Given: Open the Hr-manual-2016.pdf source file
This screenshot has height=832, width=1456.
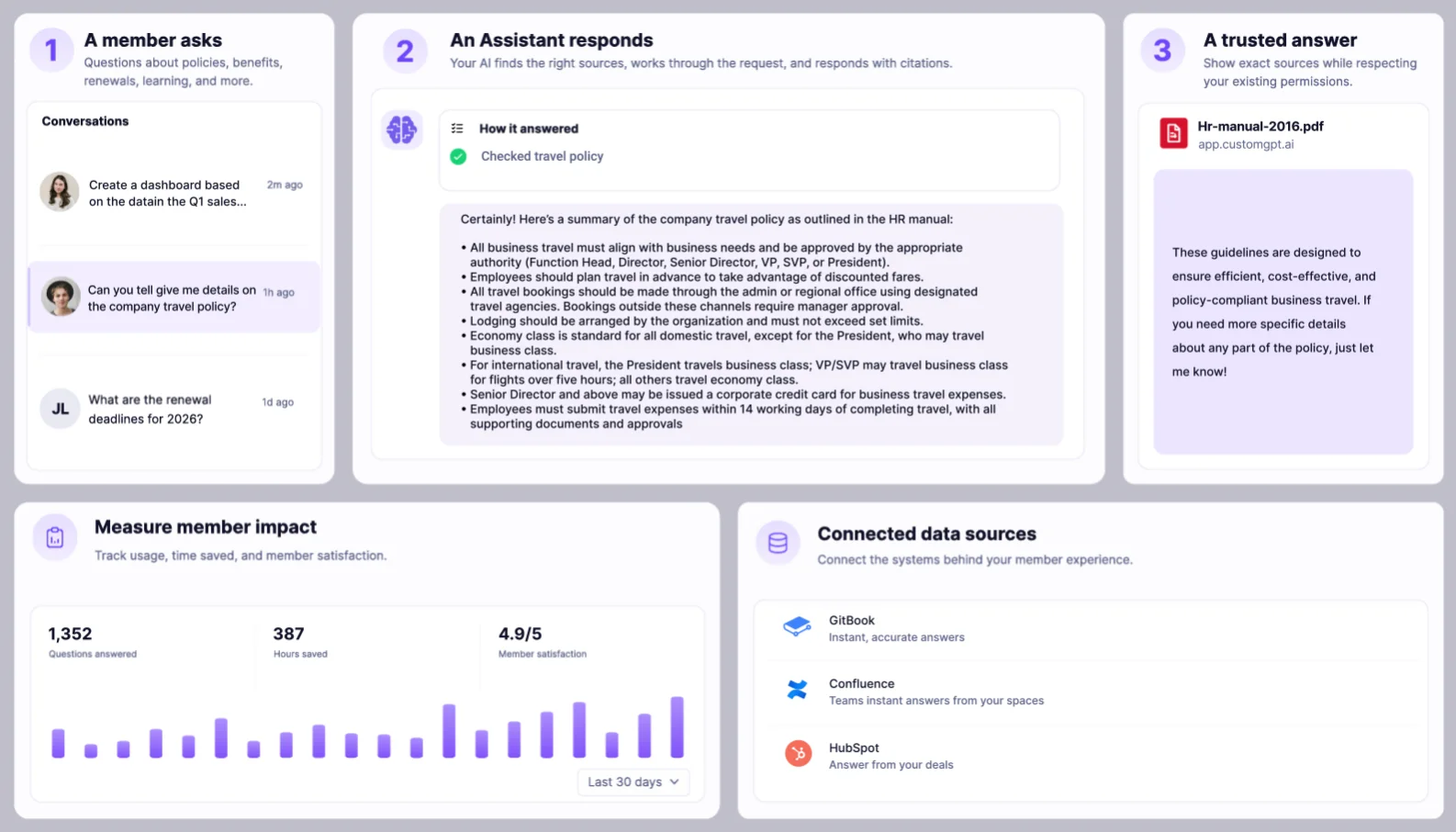Looking at the screenshot, I should tap(1260, 127).
